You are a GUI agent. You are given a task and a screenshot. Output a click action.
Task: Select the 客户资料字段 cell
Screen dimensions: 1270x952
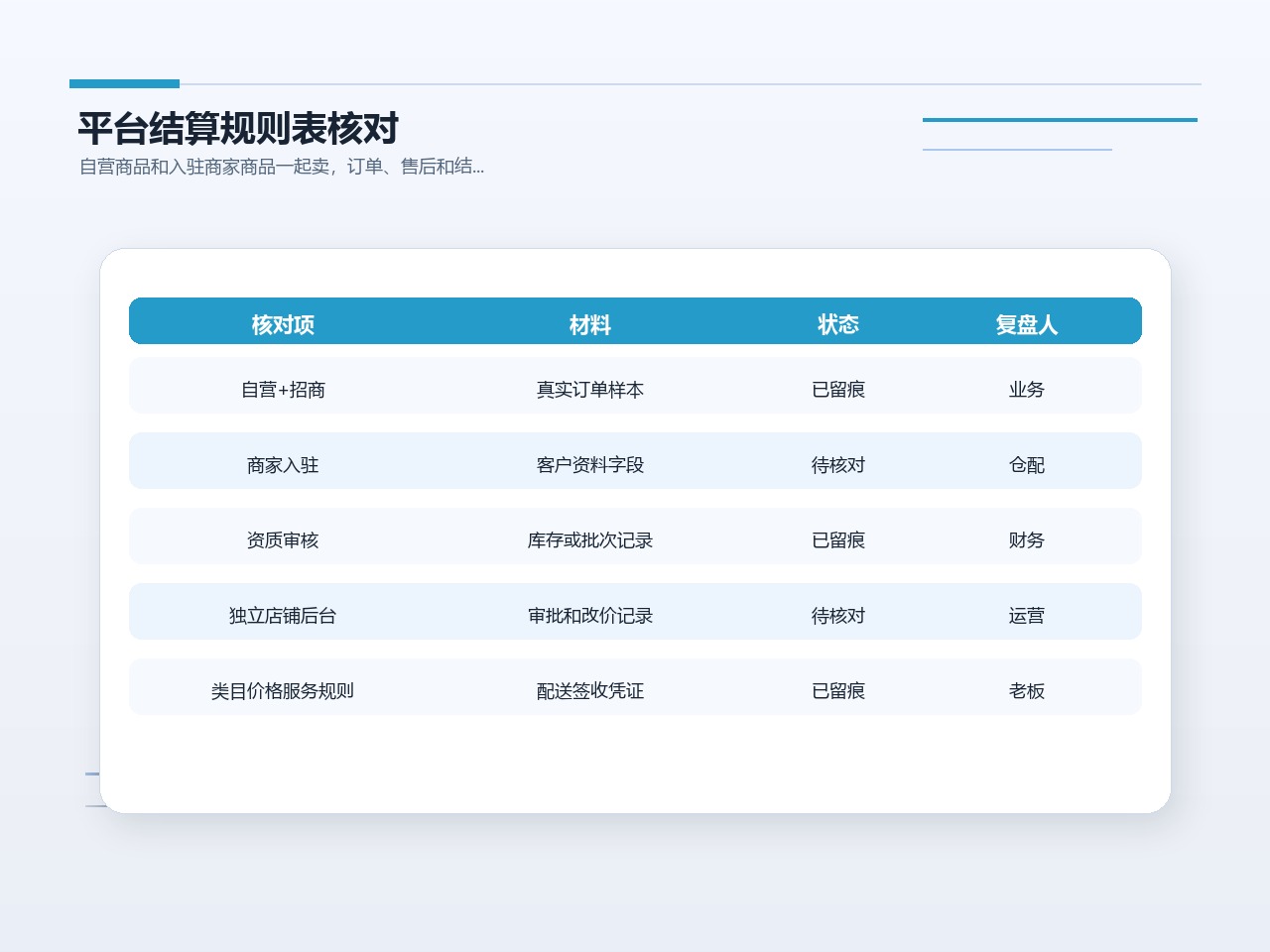[590, 465]
